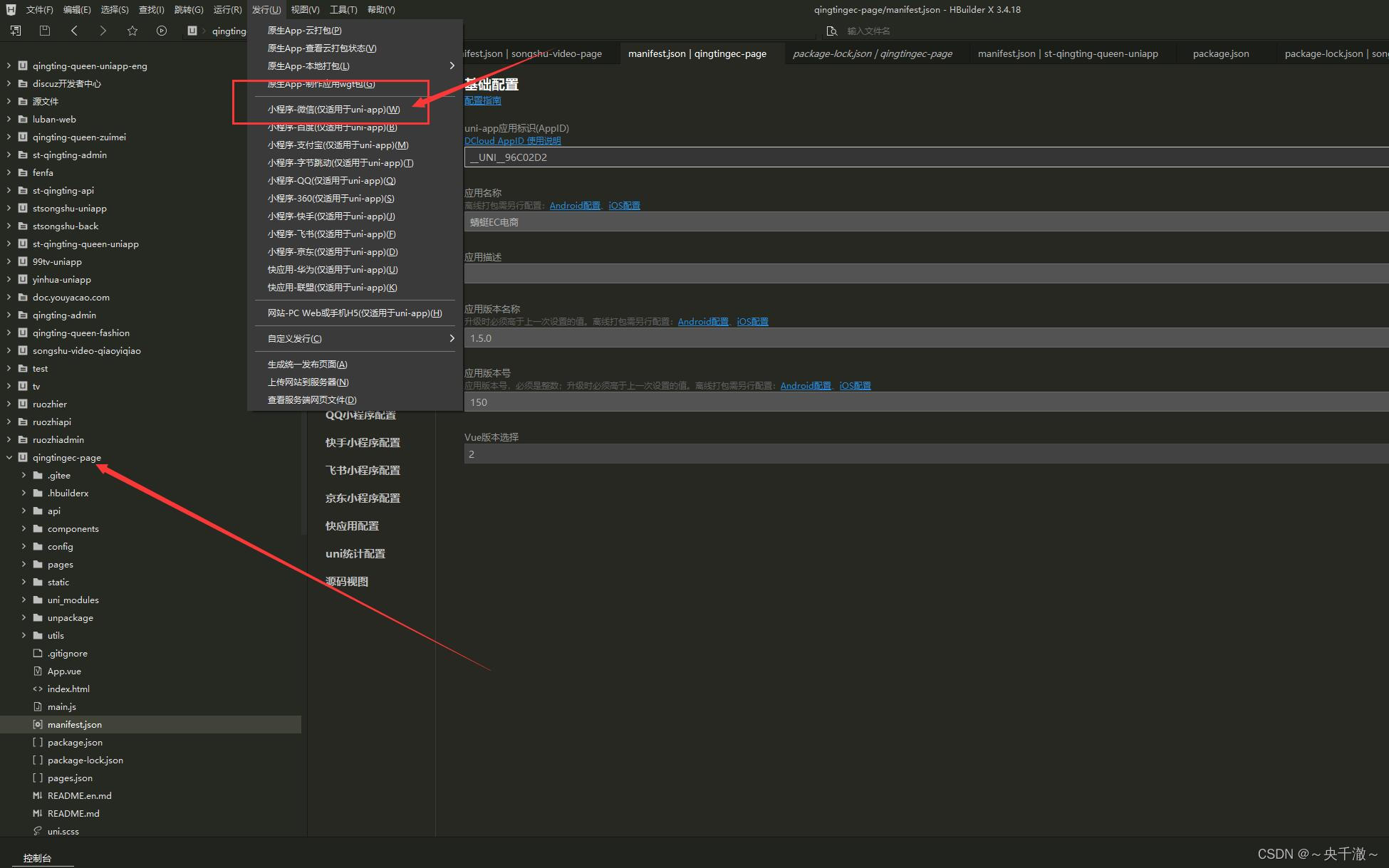This screenshot has height=868, width=1389.
Task: Click the file search magnifier icon
Action: (x=831, y=31)
